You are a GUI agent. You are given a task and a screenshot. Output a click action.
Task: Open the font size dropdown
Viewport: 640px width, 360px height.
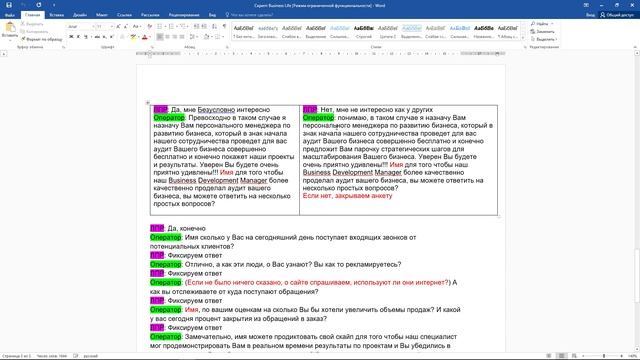pyautogui.click(x=111, y=27)
